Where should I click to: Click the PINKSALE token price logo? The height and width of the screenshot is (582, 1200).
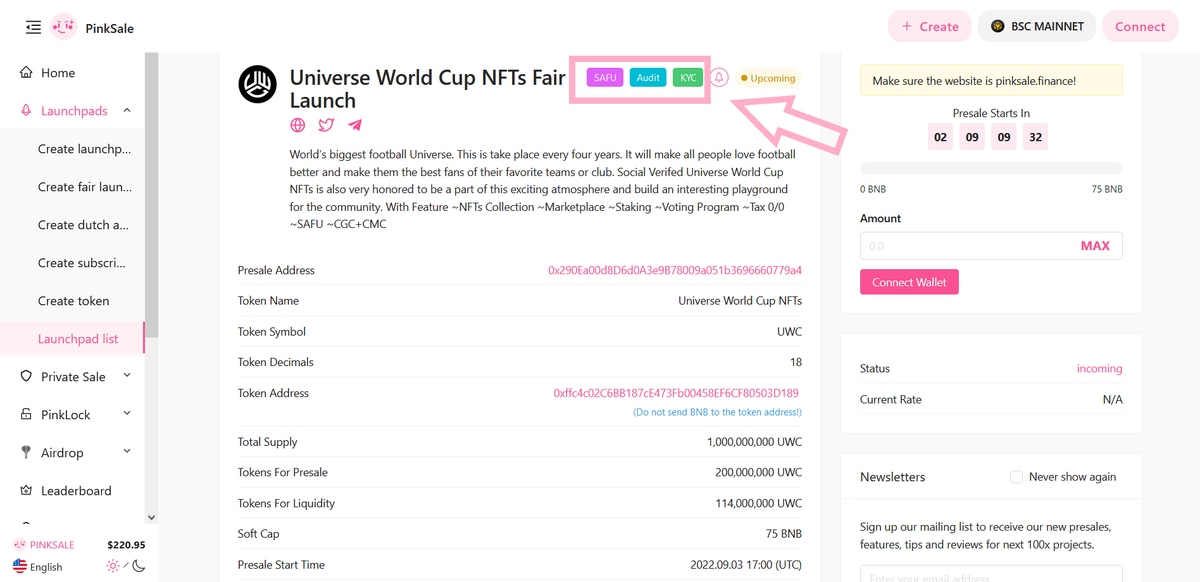[x=20, y=545]
